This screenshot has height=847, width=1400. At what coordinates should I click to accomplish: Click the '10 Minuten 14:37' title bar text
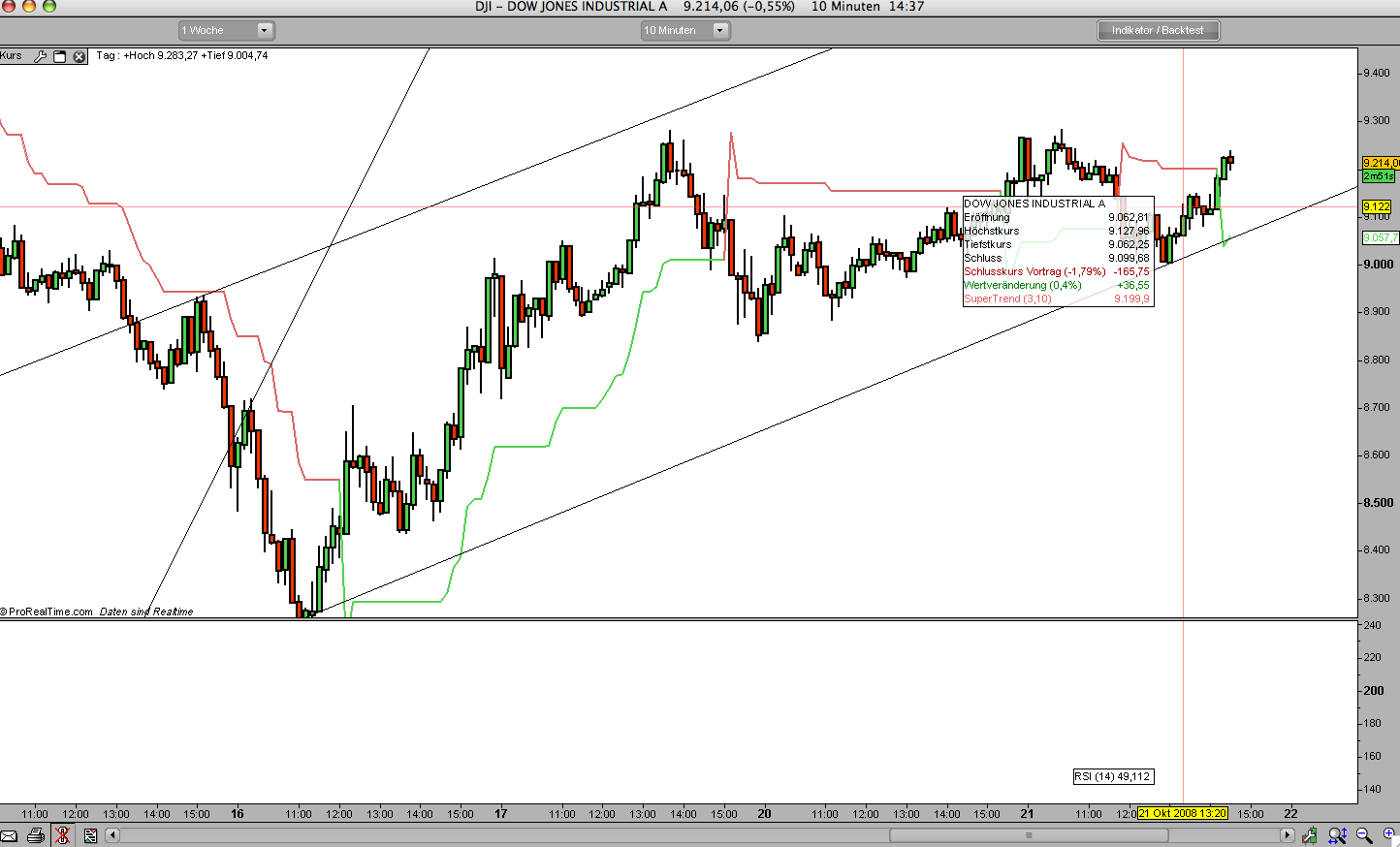pos(868,7)
